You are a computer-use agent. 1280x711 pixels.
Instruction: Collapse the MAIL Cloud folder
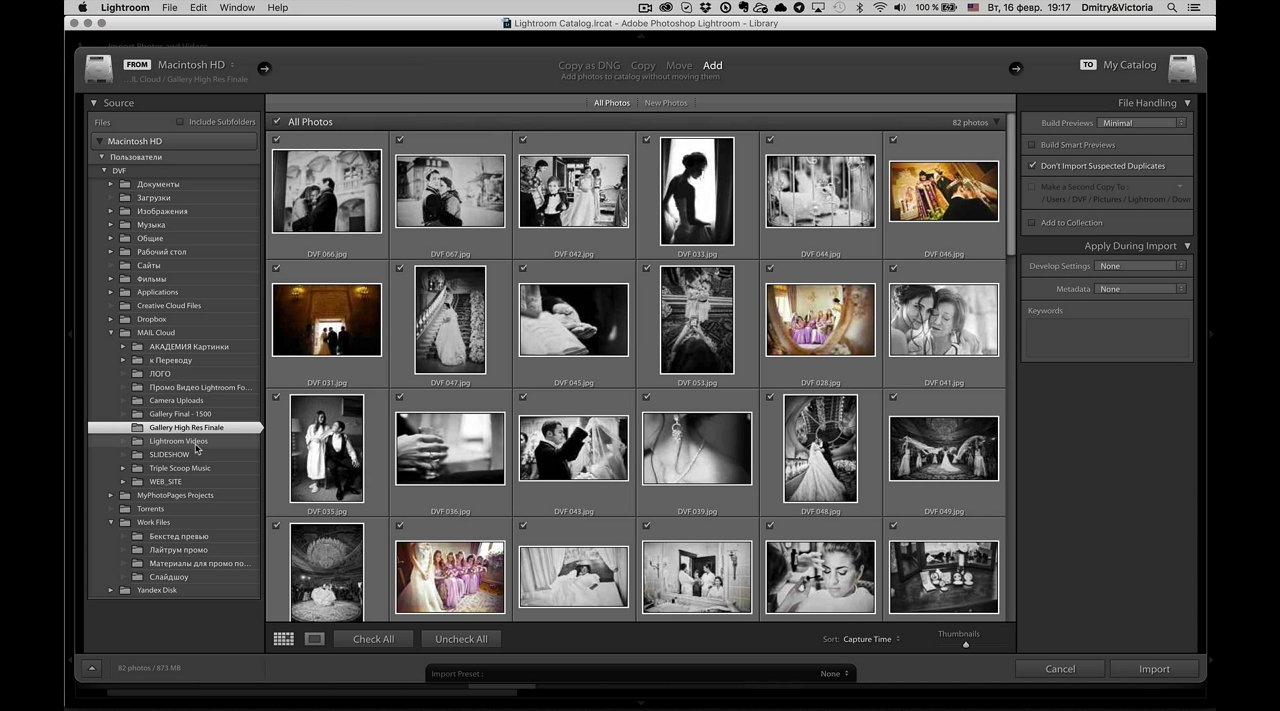point(112,333)
